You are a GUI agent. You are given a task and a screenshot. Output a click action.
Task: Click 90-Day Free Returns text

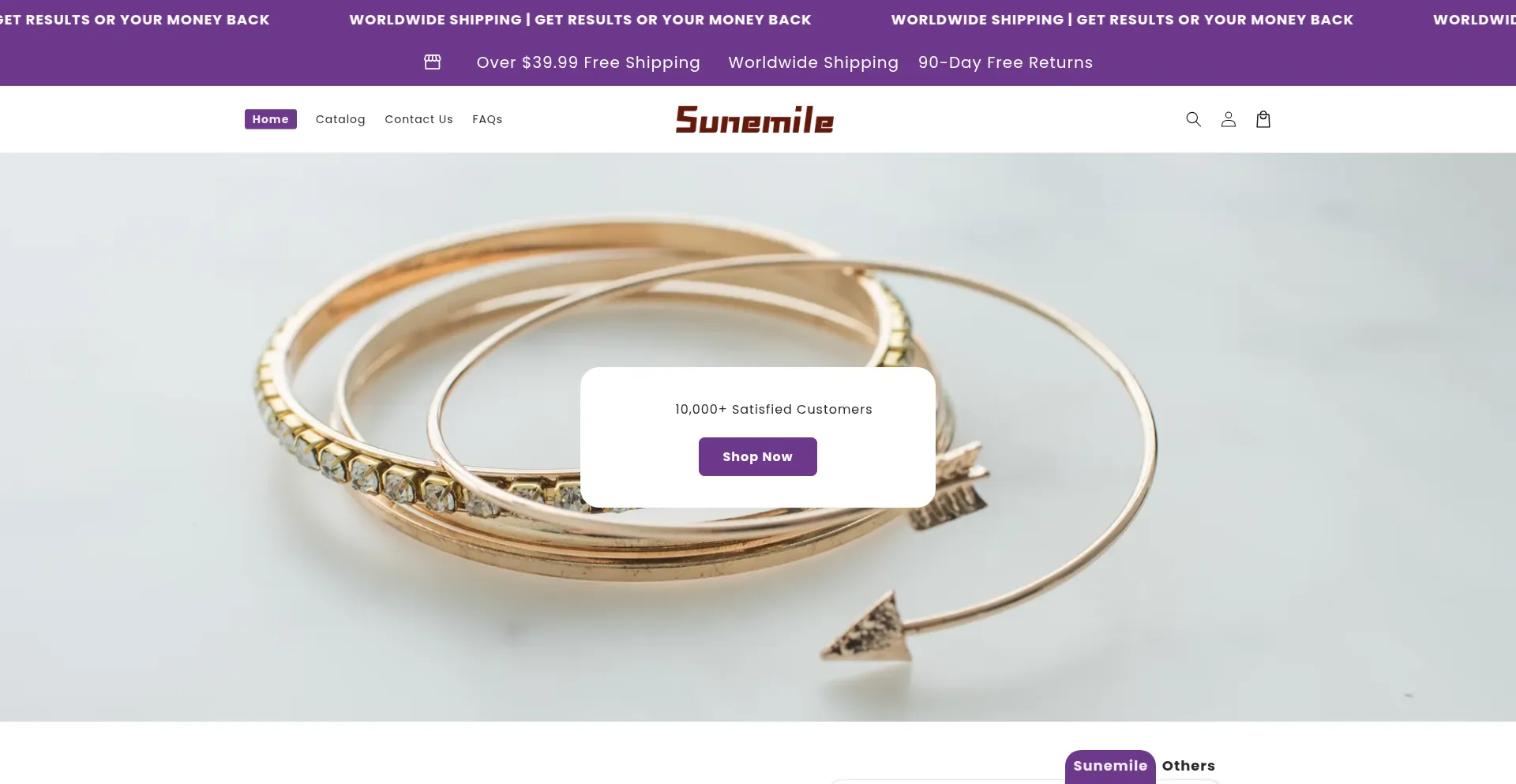[x=1005, y=62]
